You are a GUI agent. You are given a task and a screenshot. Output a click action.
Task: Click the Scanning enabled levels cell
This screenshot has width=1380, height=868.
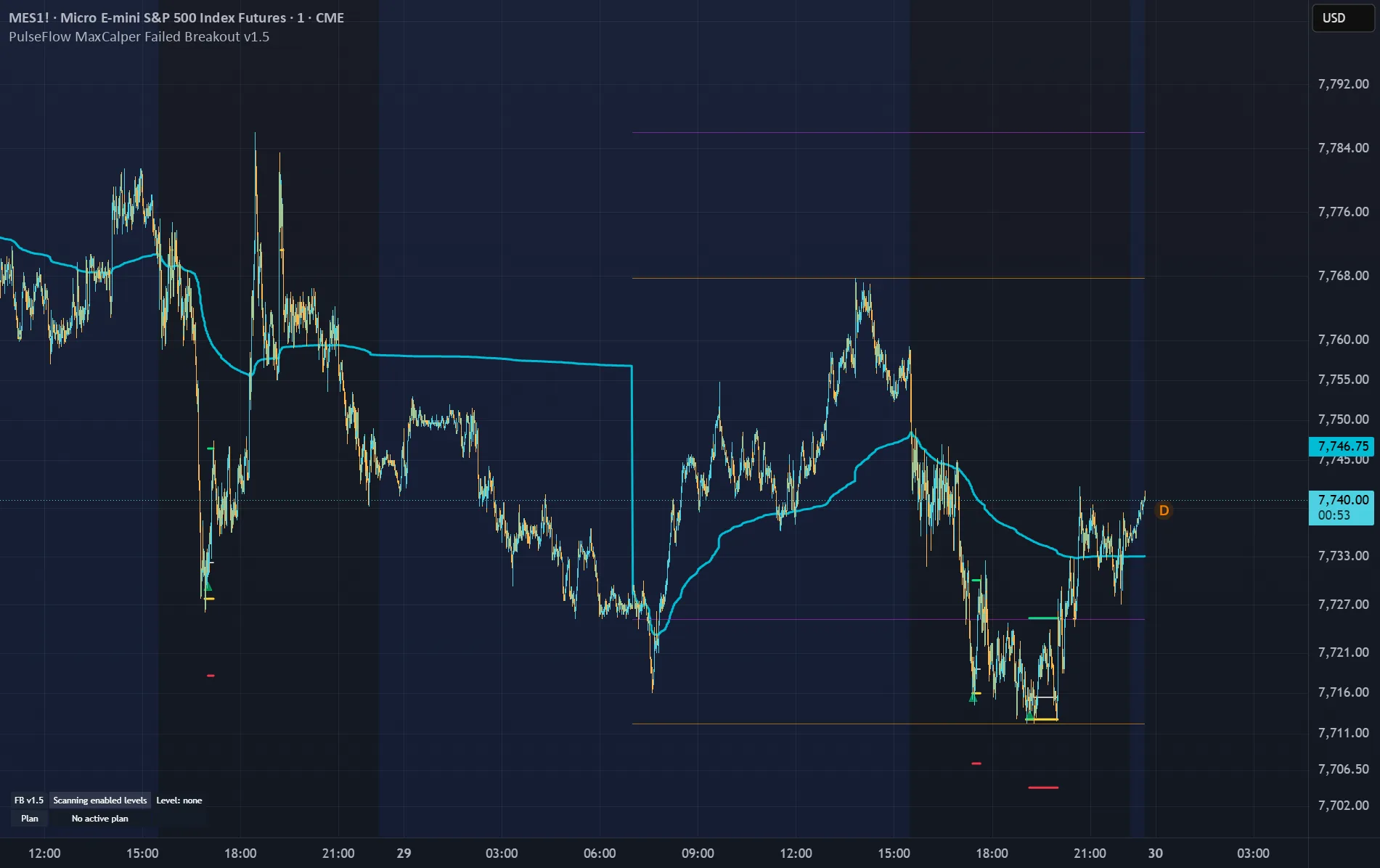pyautogui.click(x=100, y=801)
